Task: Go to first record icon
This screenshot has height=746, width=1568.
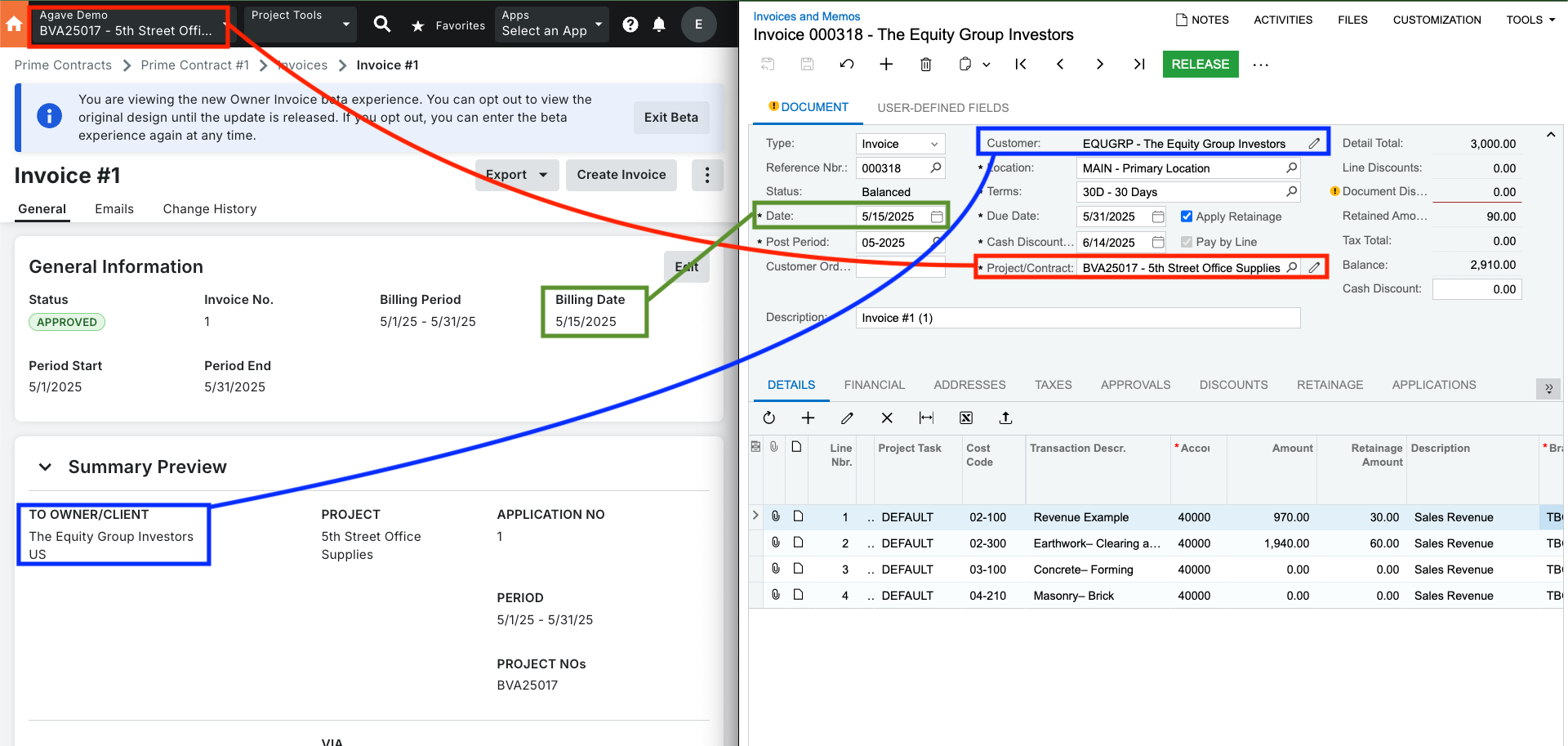Action: tap(1021, 64)
